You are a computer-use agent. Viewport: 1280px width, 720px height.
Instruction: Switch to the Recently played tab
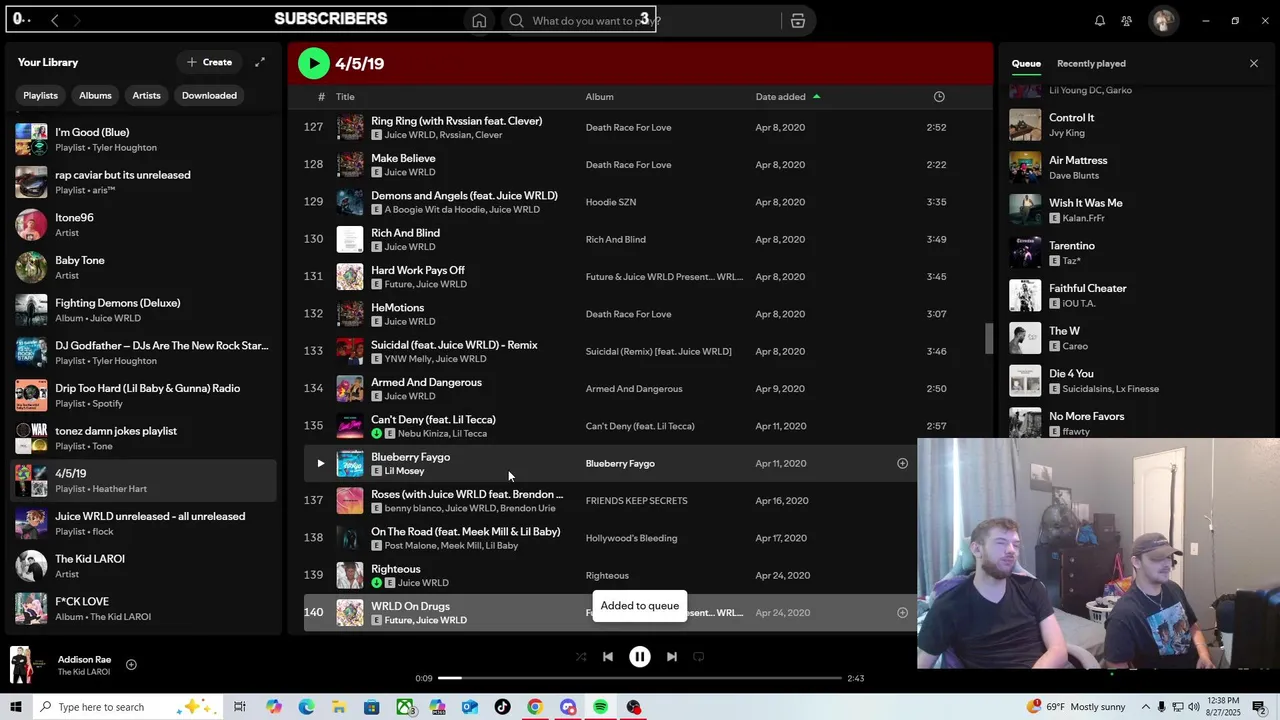click(x=1091, y=63)
